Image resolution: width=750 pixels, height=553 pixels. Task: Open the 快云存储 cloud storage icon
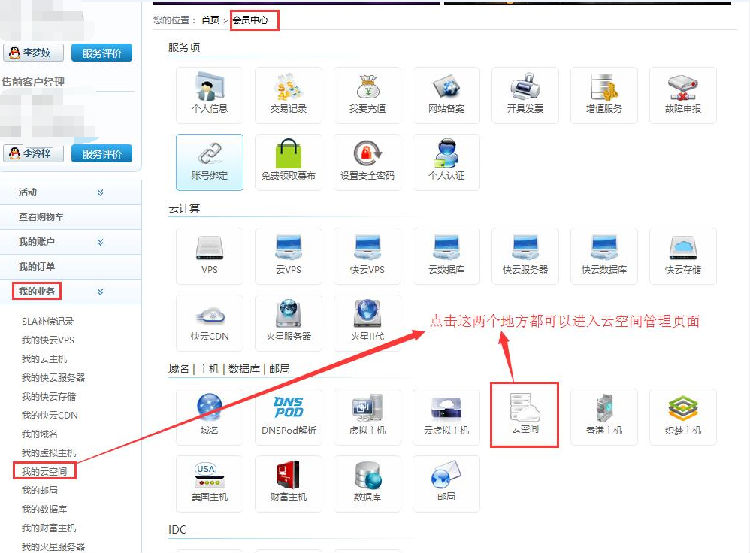pyautogui.click(x=683, y=255)
